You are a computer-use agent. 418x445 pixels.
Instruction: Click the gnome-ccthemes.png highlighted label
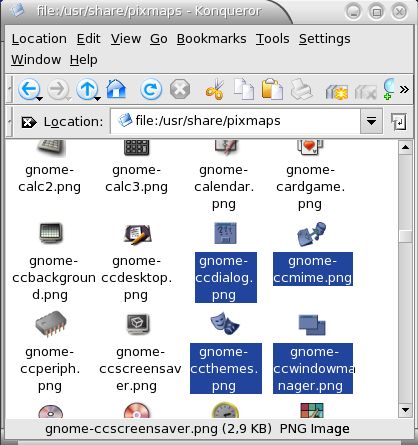pyautogui.click(x=226, y=368)
